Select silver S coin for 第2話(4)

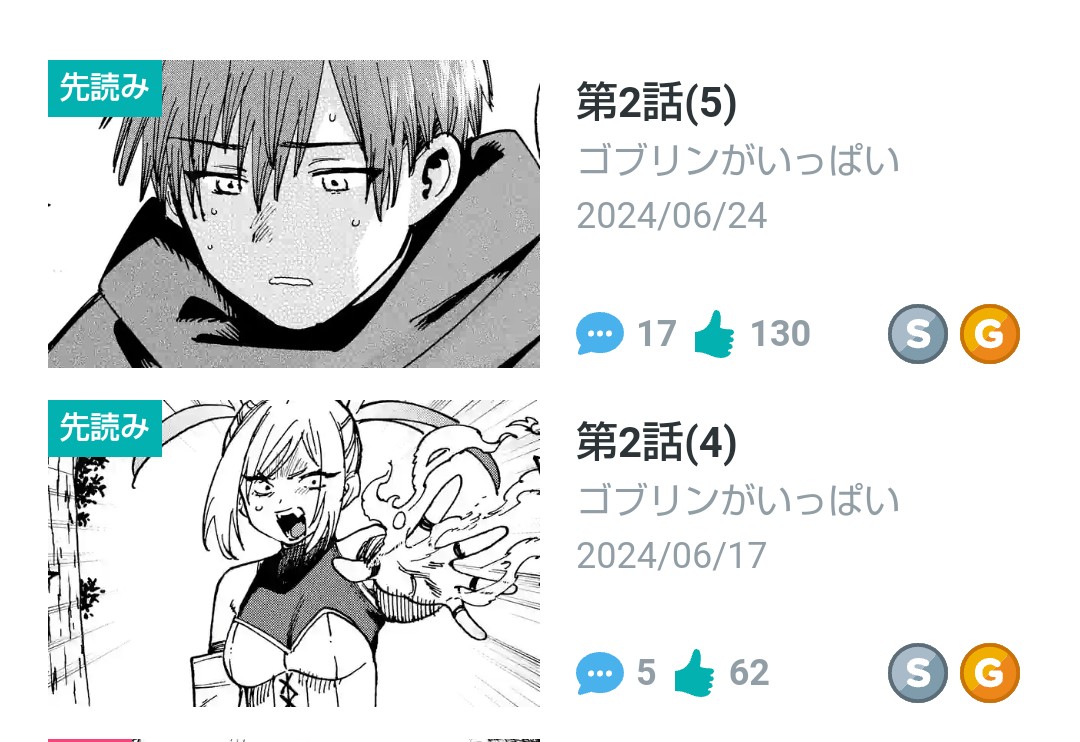917,672
